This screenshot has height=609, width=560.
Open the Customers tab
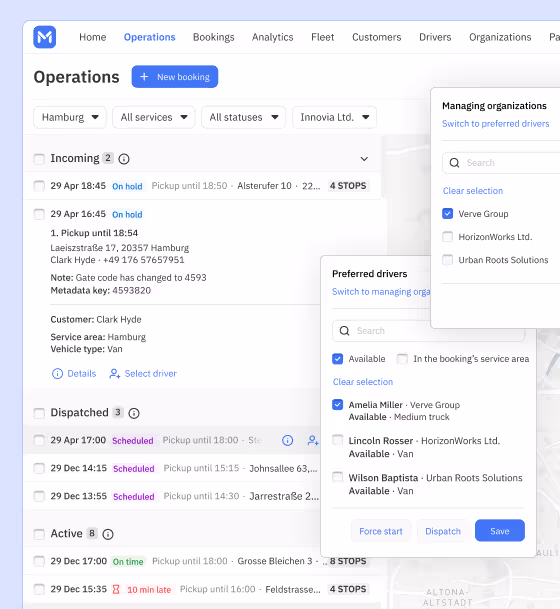coord(377,37)
